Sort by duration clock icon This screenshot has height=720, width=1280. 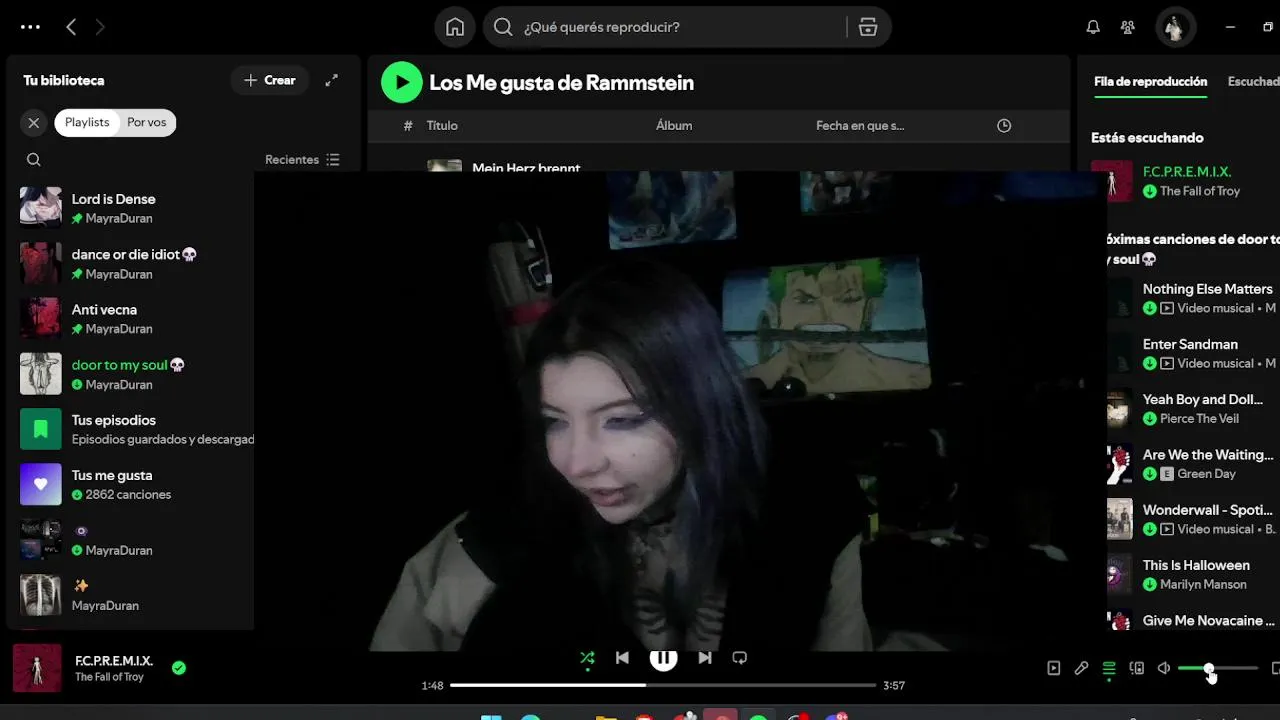point(1004,125)
